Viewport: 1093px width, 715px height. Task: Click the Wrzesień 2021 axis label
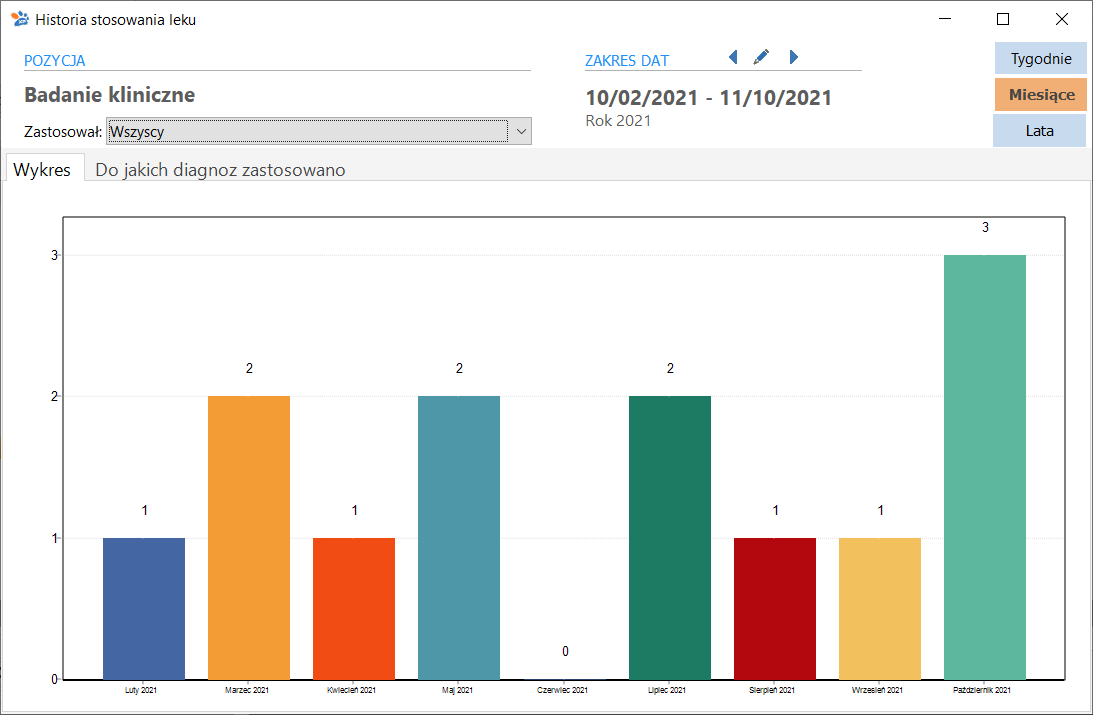878,691
